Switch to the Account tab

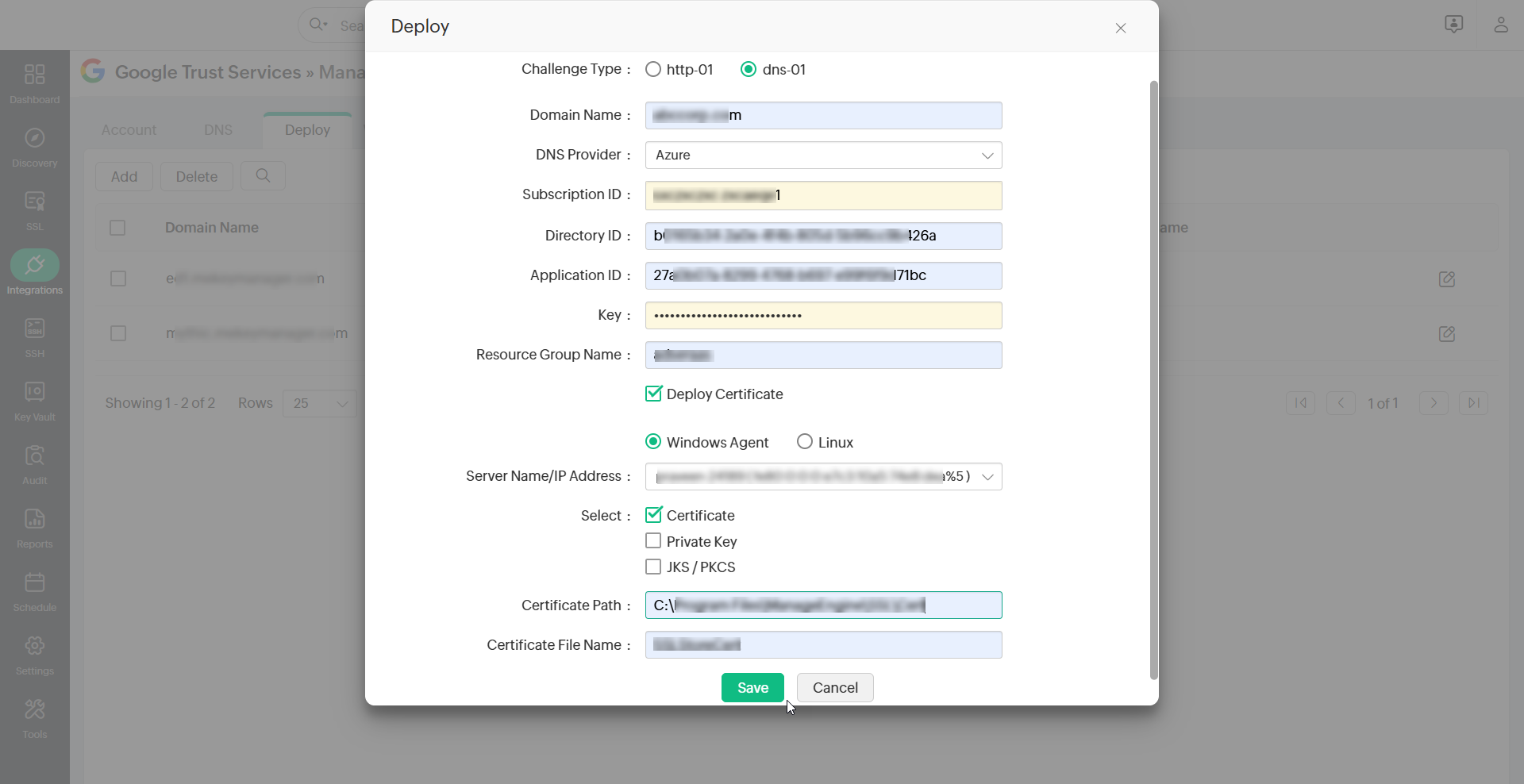click(129, 130)
